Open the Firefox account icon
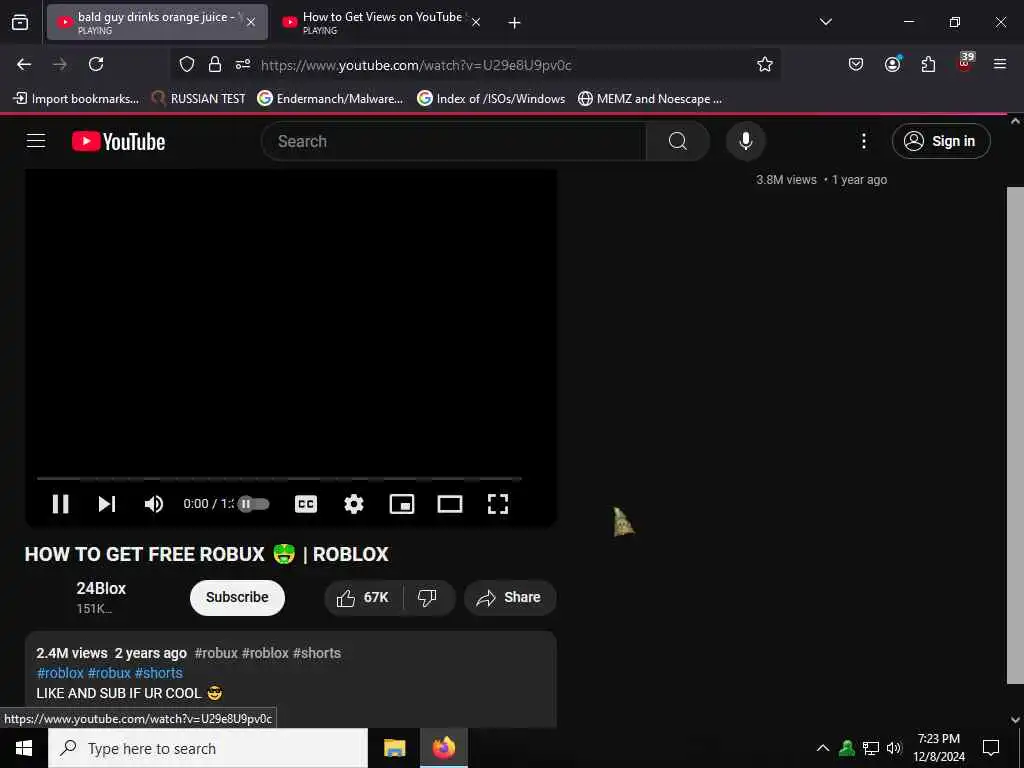Screen dimensions: 1024x768 [892, 64]
